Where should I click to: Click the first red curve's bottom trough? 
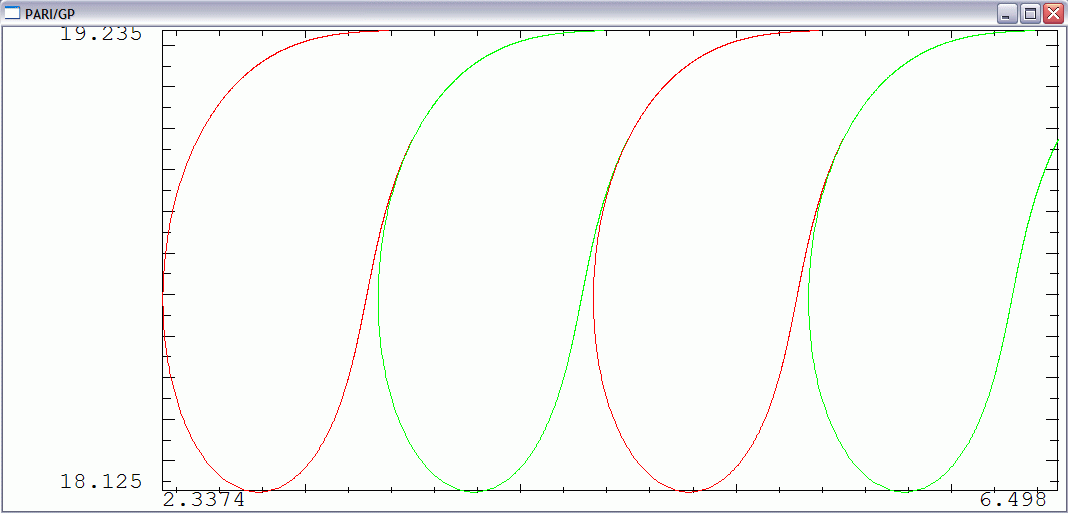click(258, 491)
